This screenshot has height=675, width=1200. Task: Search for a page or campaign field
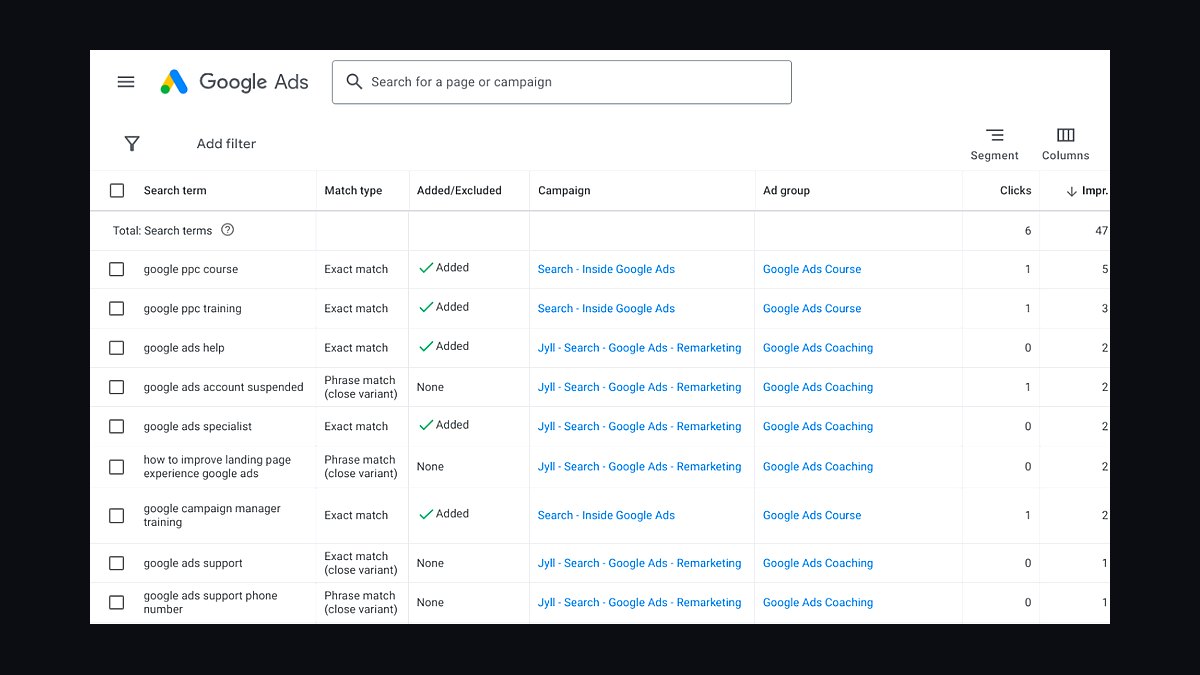click(562, 82)
